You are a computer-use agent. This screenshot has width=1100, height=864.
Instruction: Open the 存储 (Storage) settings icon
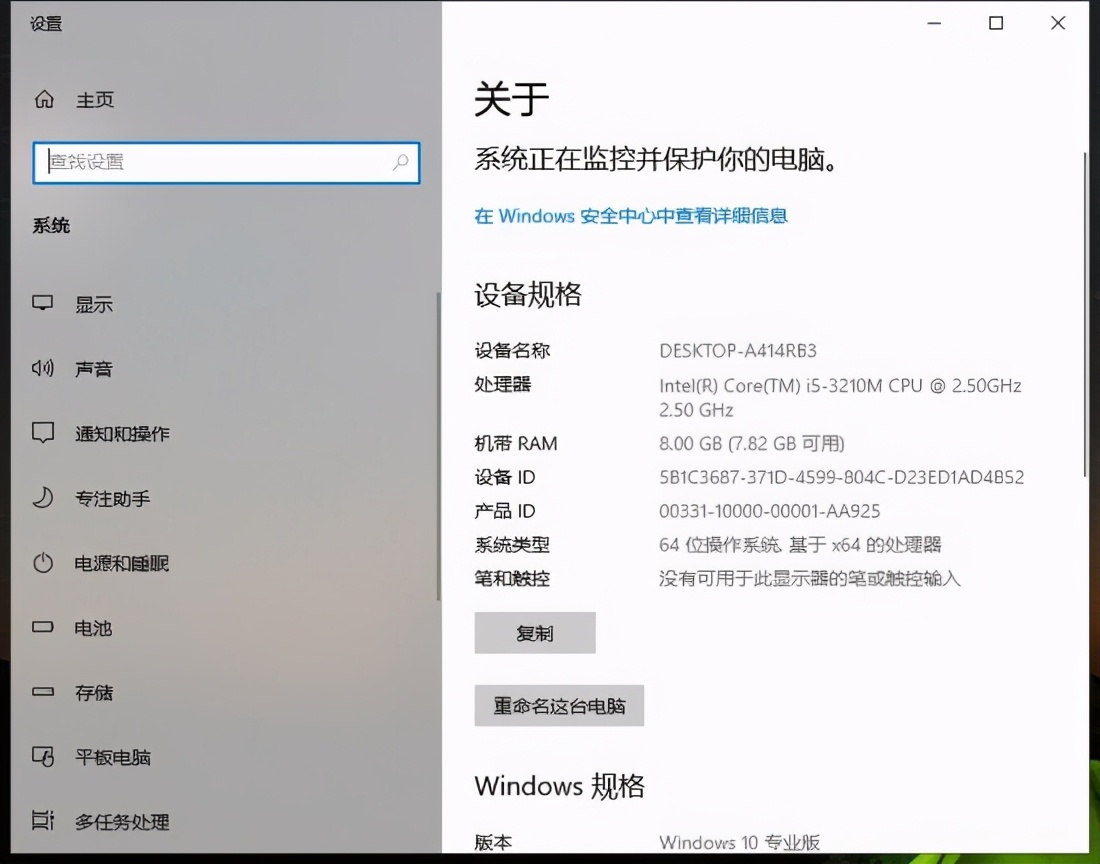[42, 693]
